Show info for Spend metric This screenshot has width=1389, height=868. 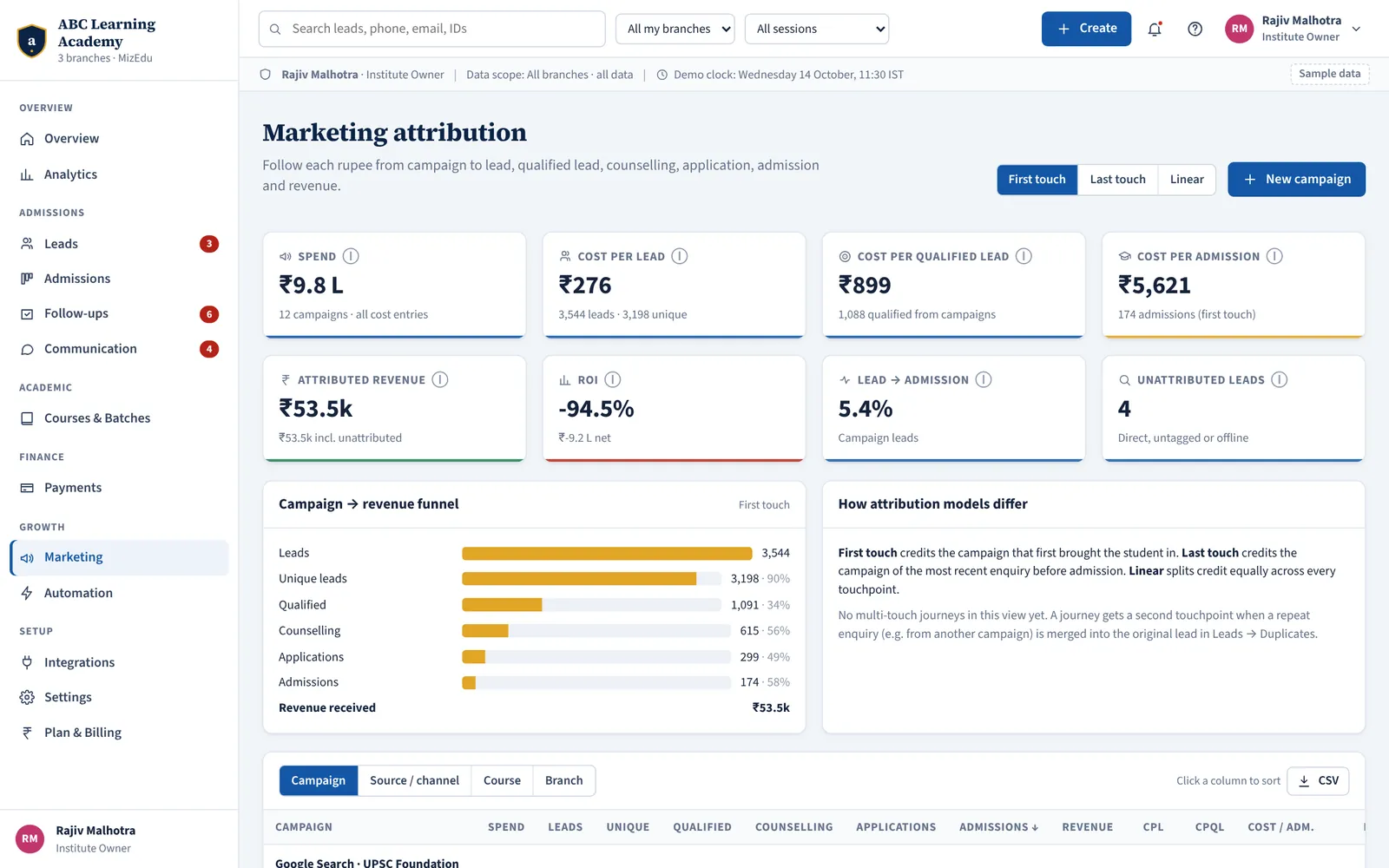(x=351, y=256)
